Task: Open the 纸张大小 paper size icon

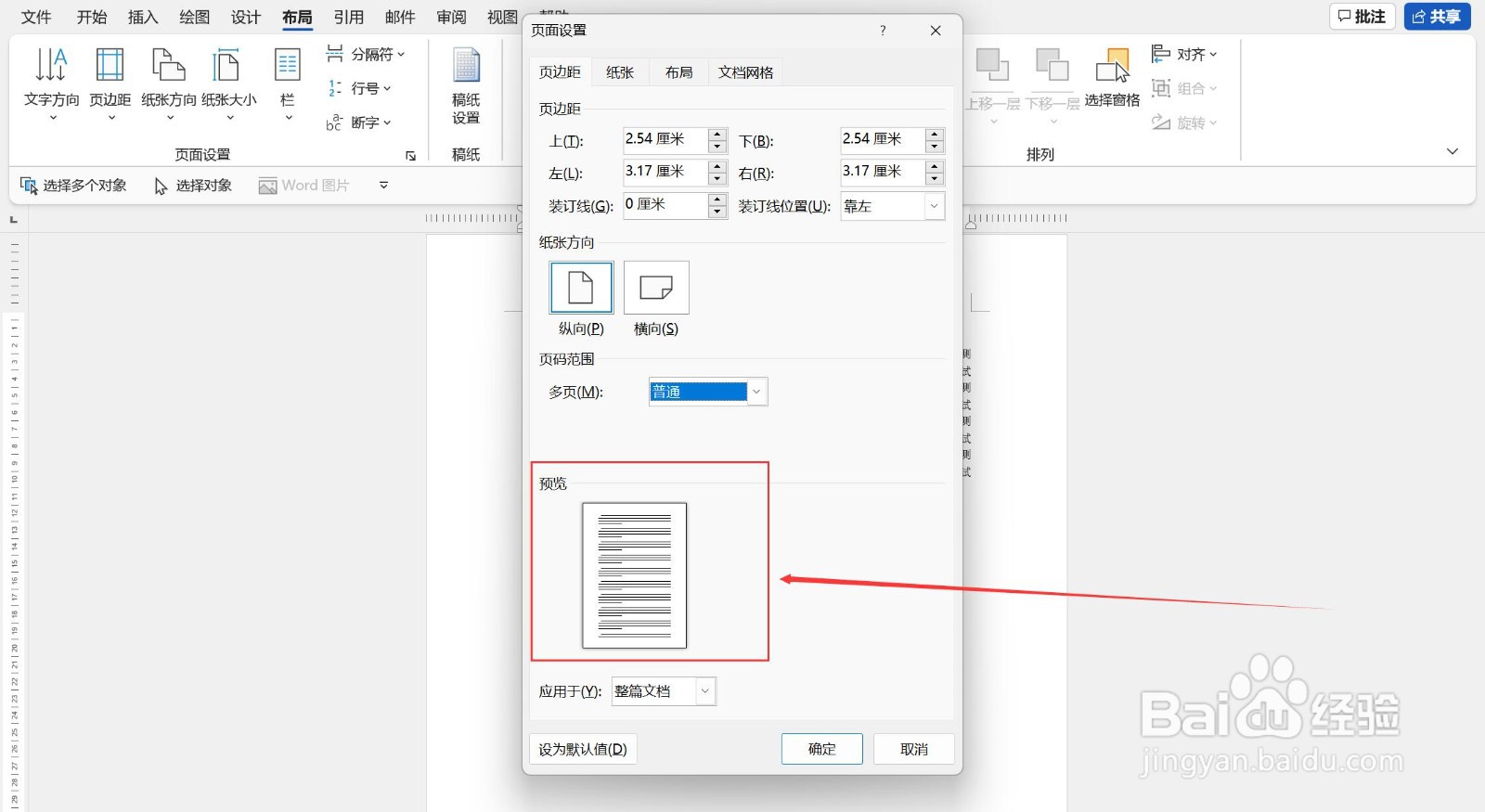Action: [x=228, y=84]
